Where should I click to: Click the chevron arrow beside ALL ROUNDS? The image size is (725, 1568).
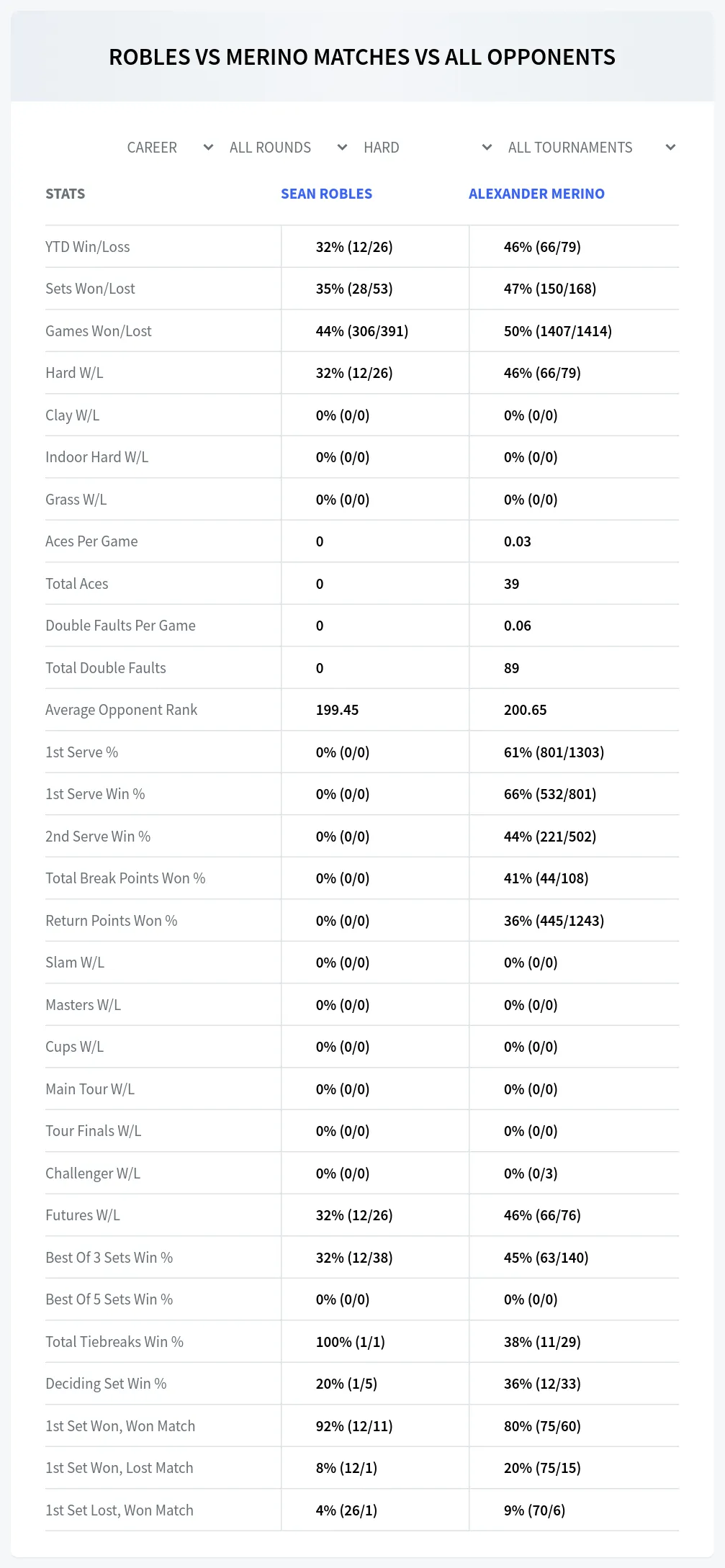point(342,148)
